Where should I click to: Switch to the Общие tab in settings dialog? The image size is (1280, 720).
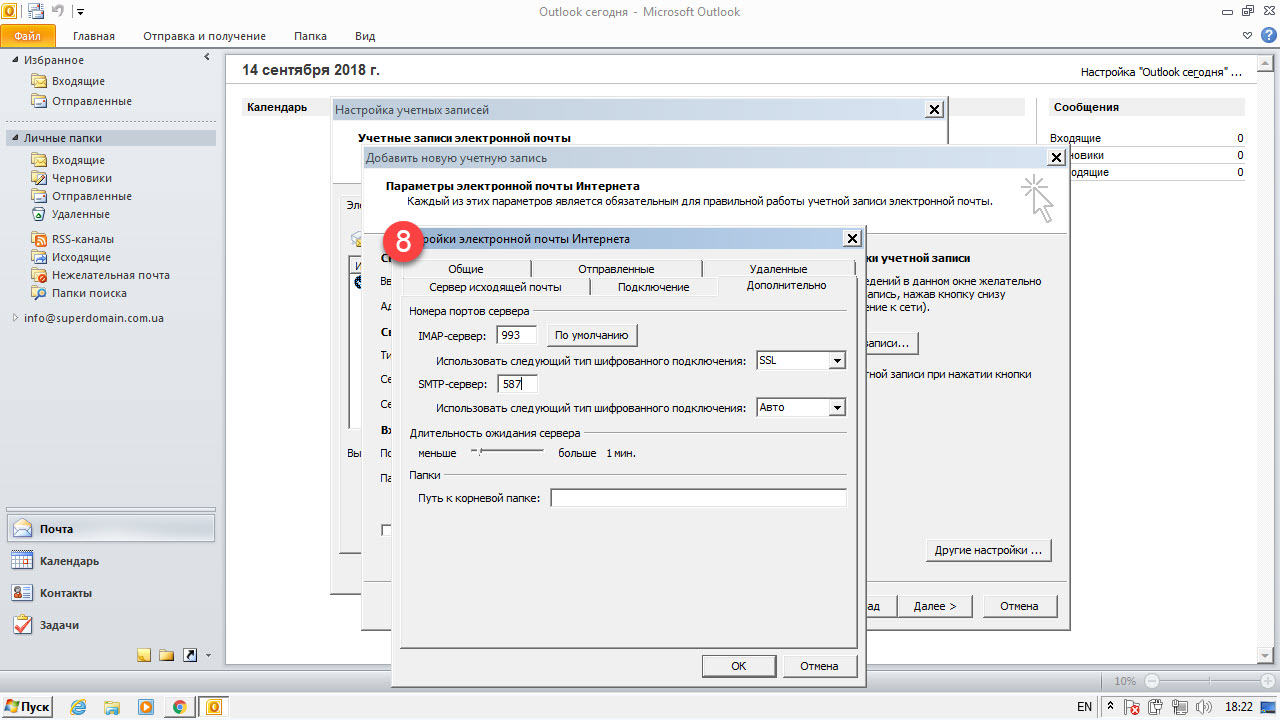(x=466, y=269)
